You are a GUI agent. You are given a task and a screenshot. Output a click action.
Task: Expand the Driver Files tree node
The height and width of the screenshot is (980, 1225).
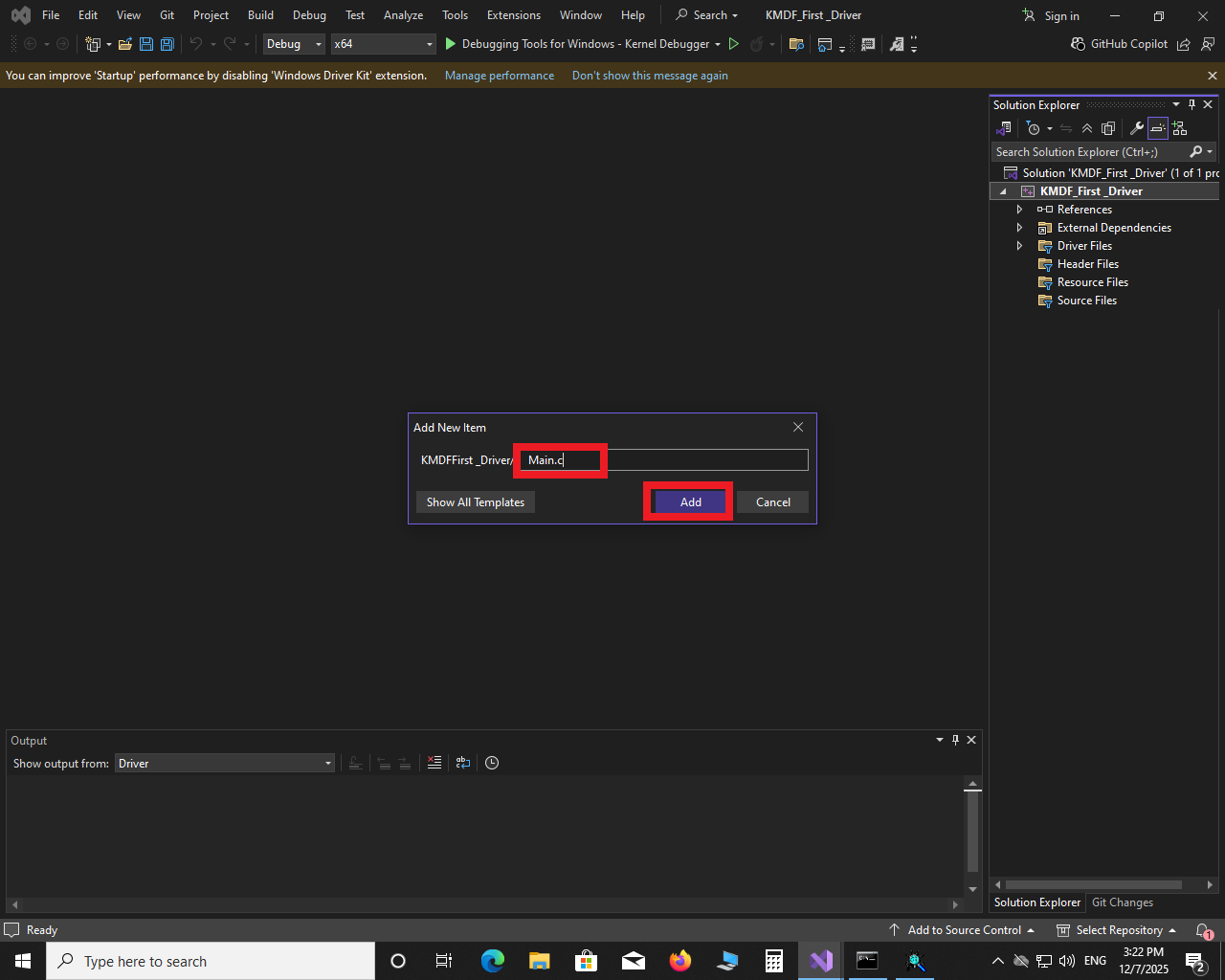pyautogui.click(x=1019, y=246)
